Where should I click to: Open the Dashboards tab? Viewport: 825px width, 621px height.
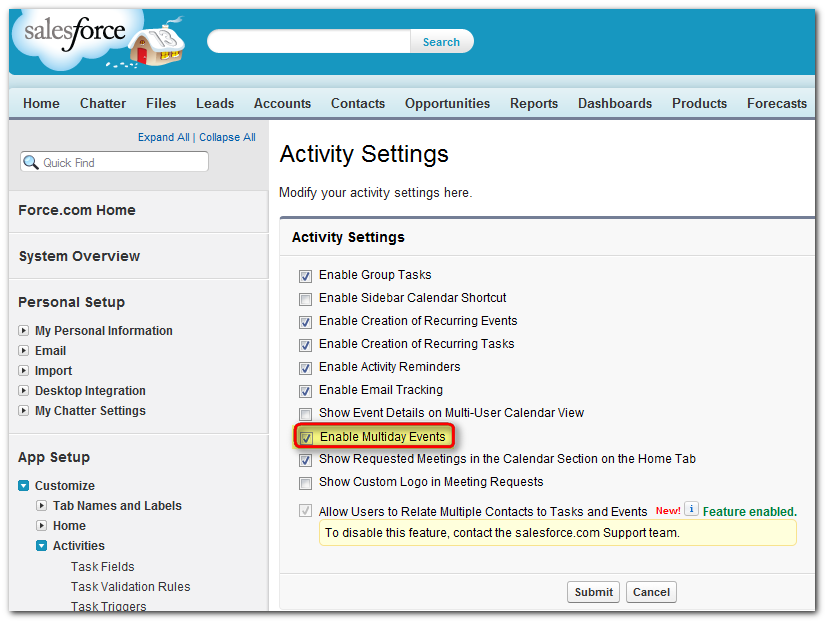tap(615, 103)
